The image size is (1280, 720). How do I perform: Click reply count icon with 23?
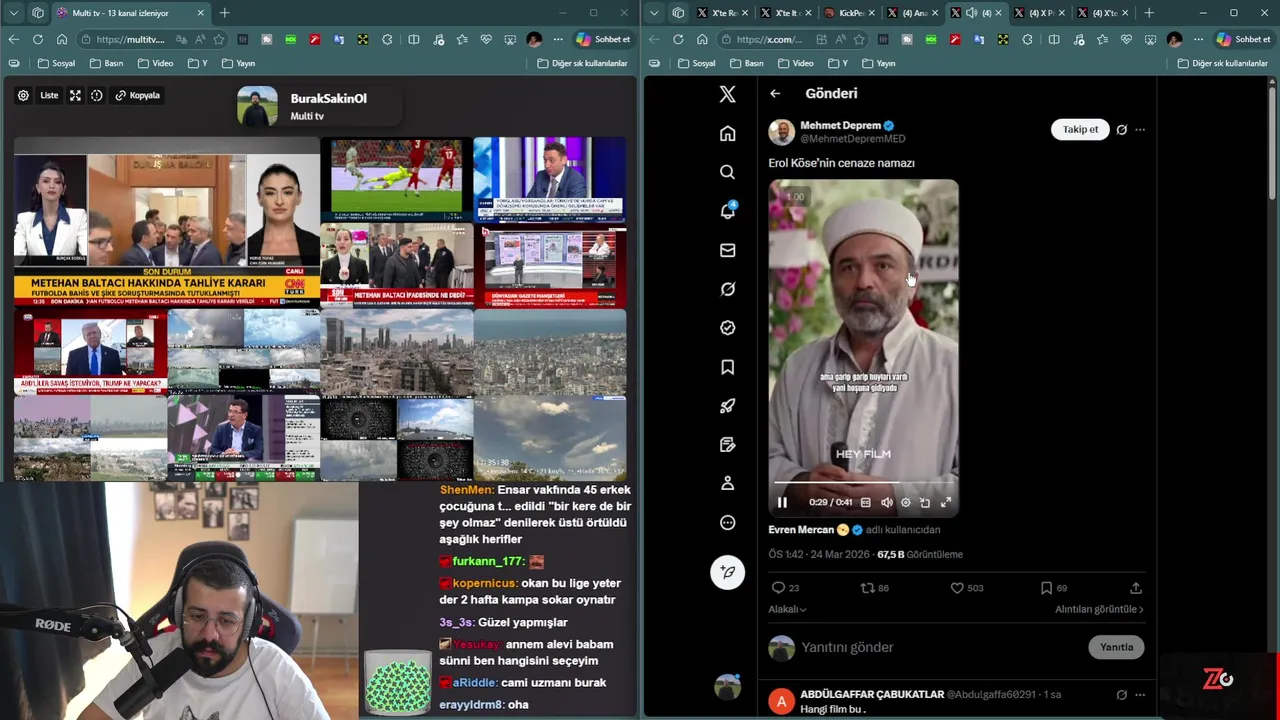click(778, 588)
